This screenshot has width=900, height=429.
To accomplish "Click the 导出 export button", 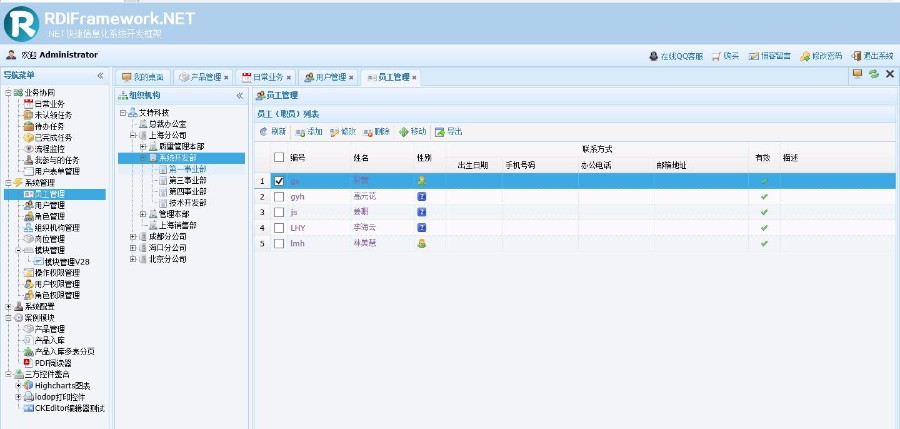I will pos(449,132).
